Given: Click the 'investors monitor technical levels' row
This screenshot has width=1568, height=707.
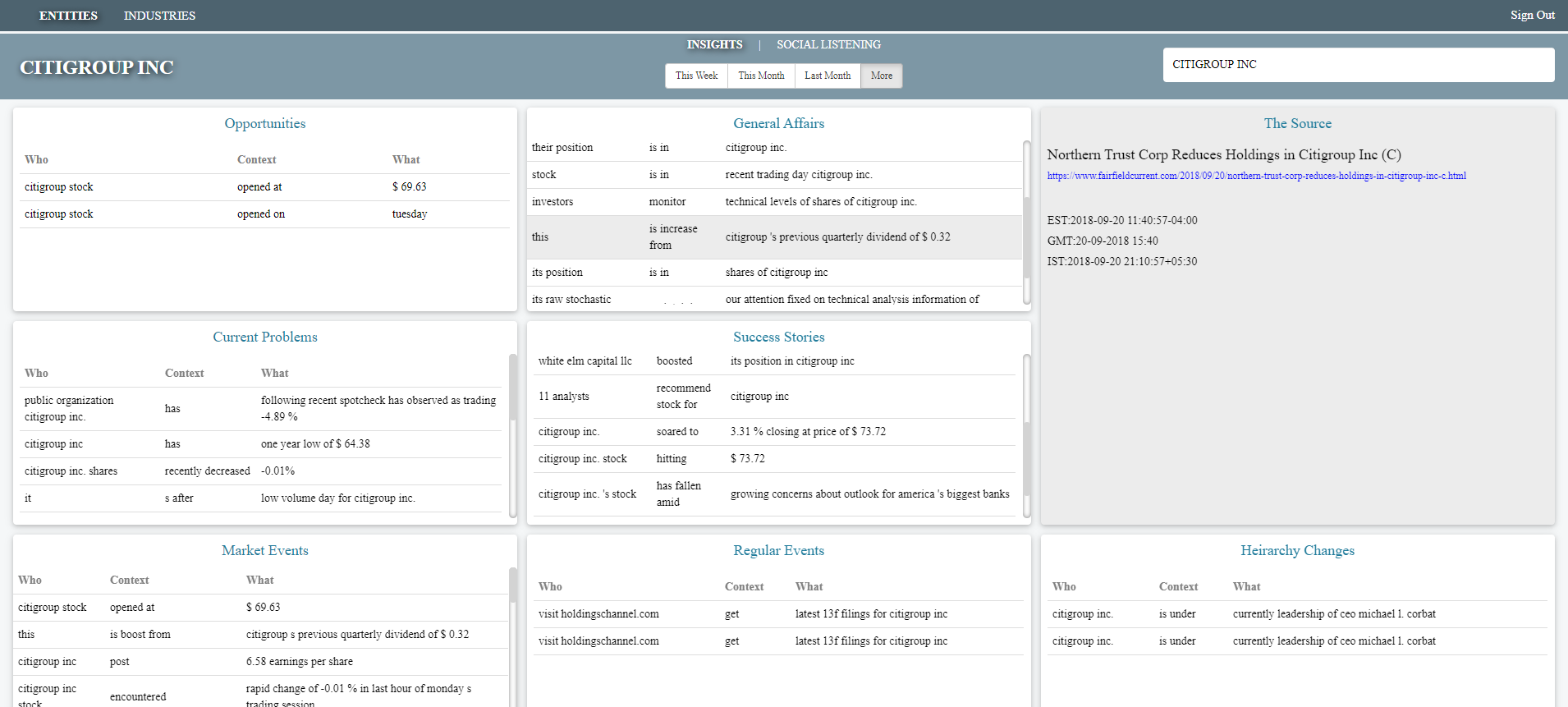Looking at the screenshot, I should point(775,202).
